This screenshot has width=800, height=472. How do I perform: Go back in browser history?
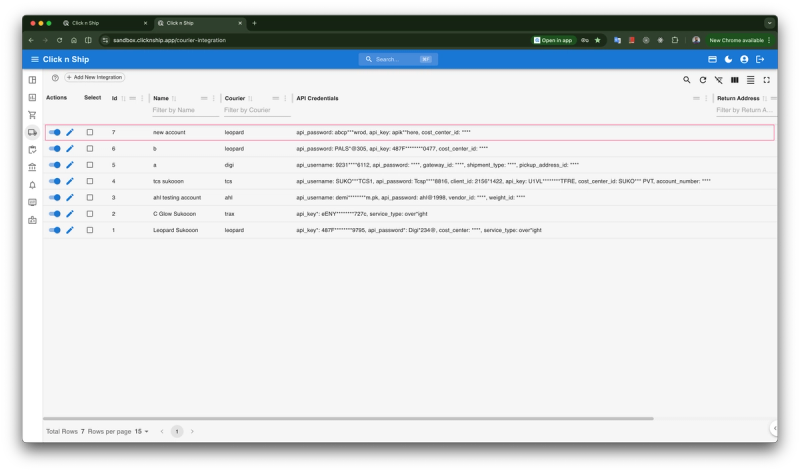coord(31,40)
